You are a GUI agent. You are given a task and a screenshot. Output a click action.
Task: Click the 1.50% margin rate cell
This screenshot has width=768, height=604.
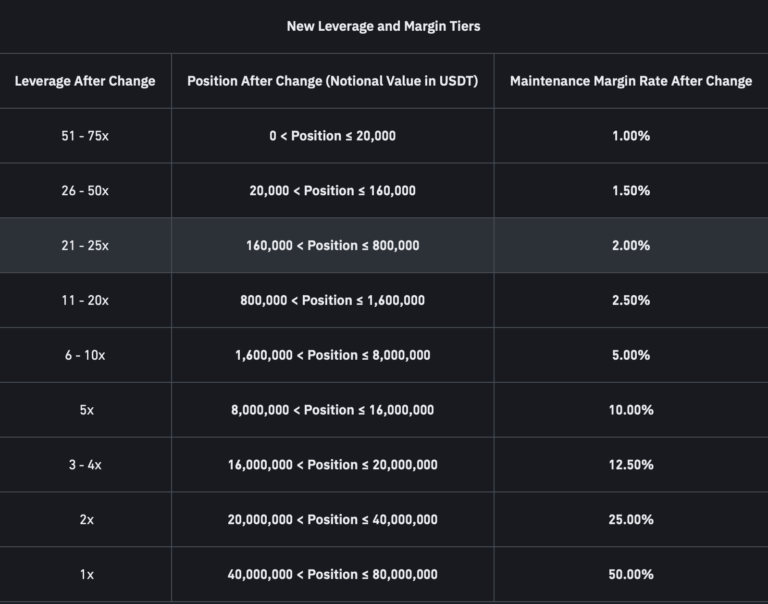[630, 191]
